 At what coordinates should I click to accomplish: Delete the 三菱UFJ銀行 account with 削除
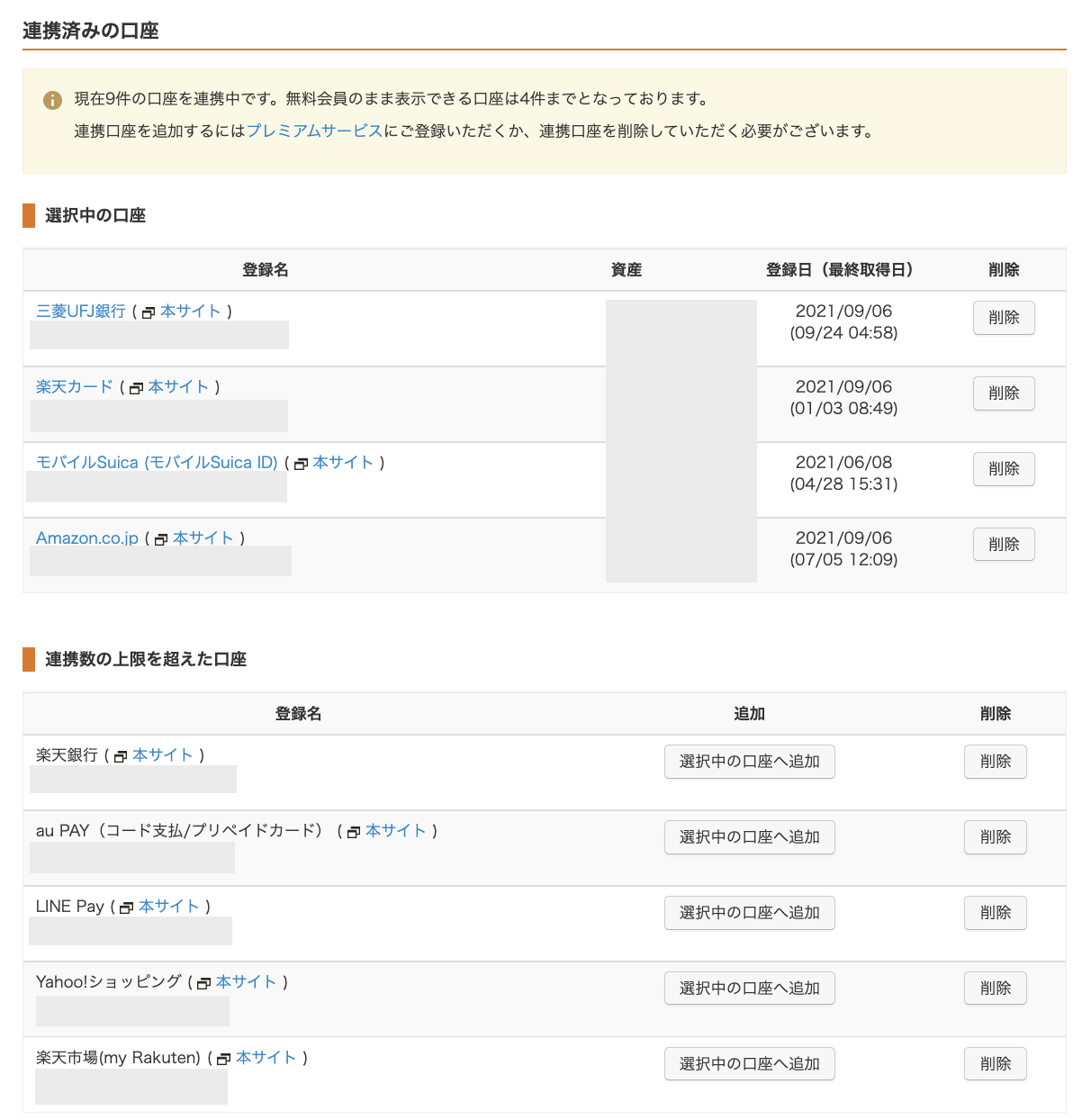[x=1004, y=318]
